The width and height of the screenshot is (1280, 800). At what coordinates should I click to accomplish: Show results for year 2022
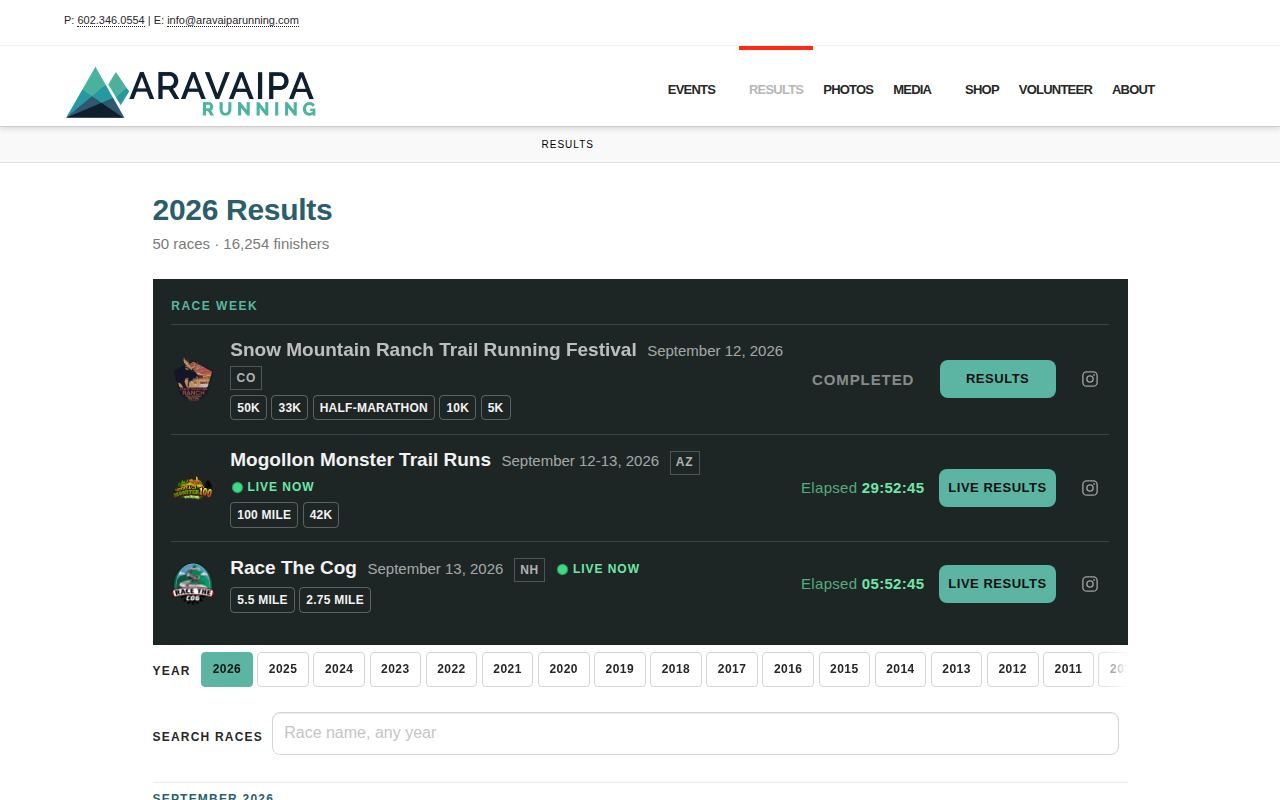(x=451, y=669)
